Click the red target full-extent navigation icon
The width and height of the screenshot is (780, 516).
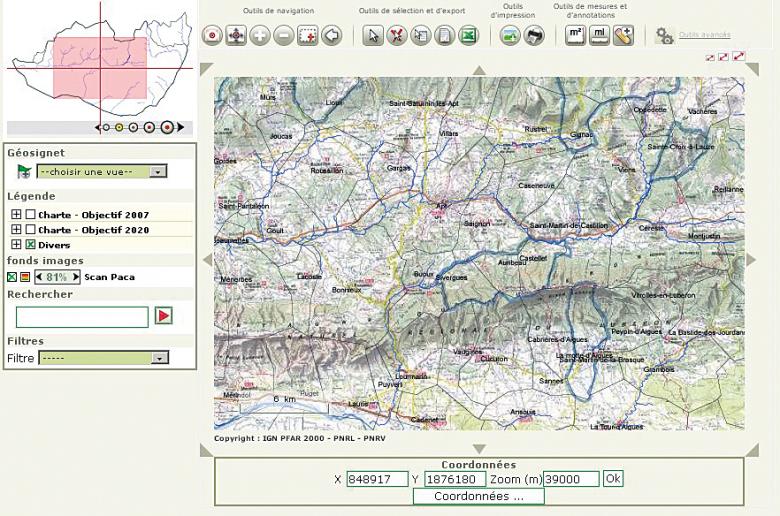coord(212,35)
